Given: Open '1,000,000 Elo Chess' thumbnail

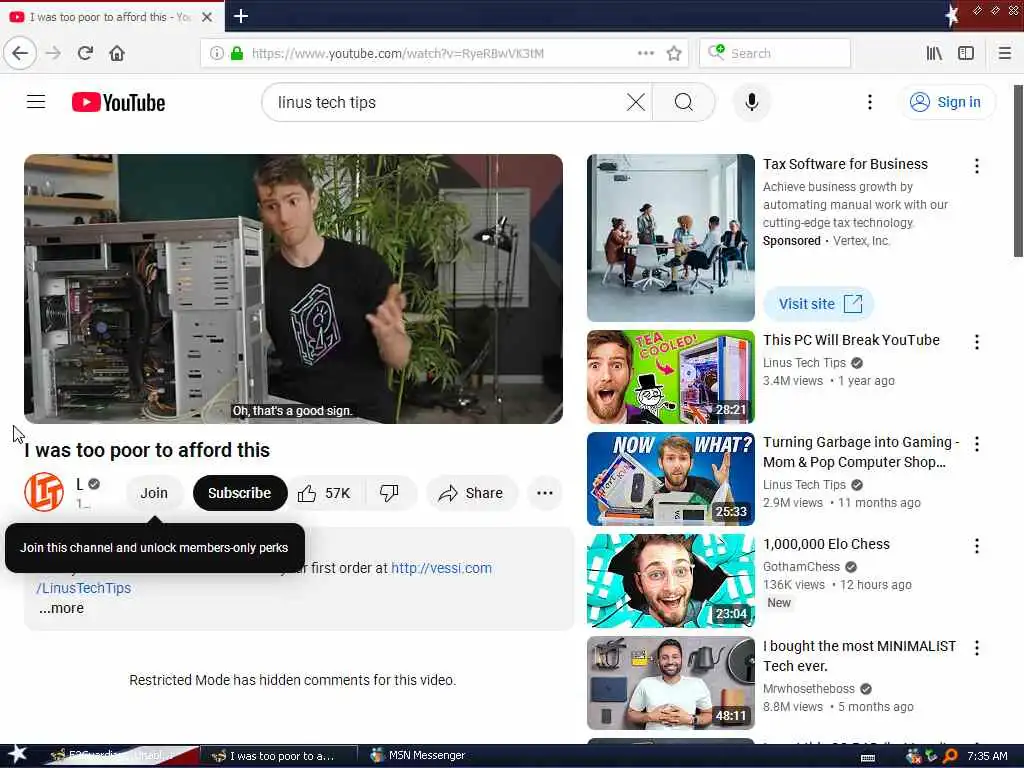Looking at the screenshot, I should coord(671,581).
